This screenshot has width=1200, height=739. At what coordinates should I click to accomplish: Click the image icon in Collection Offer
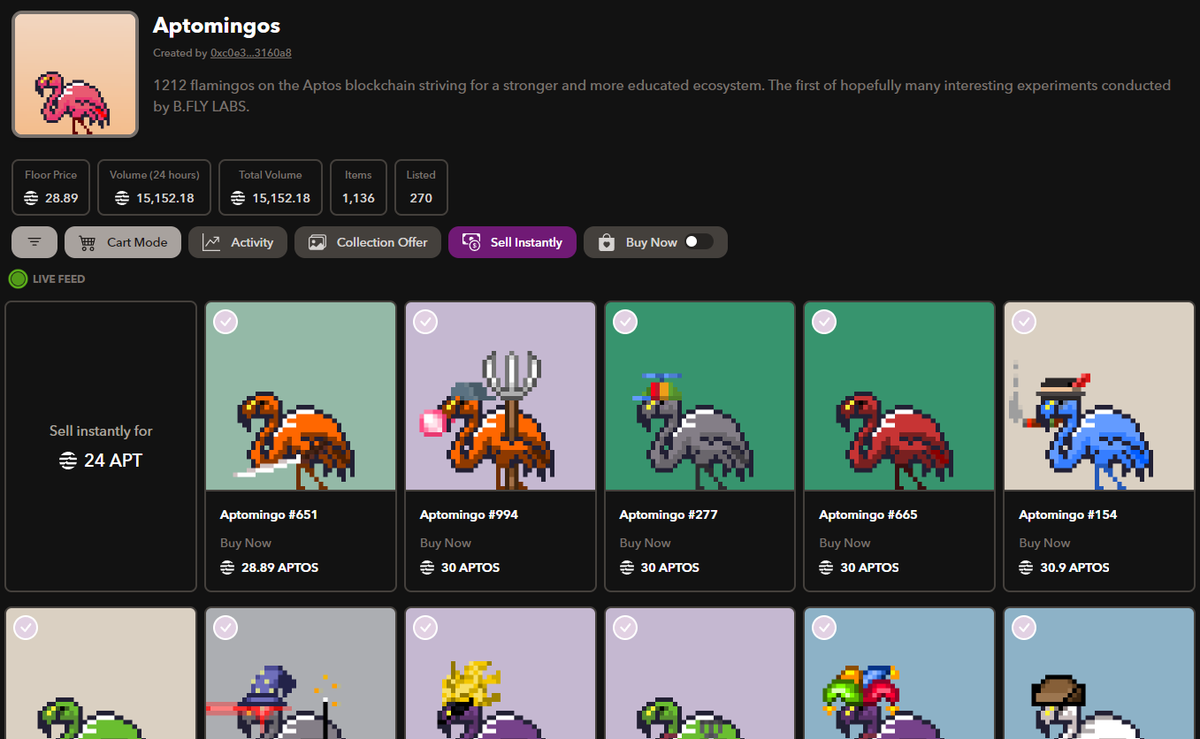[317, 242]
